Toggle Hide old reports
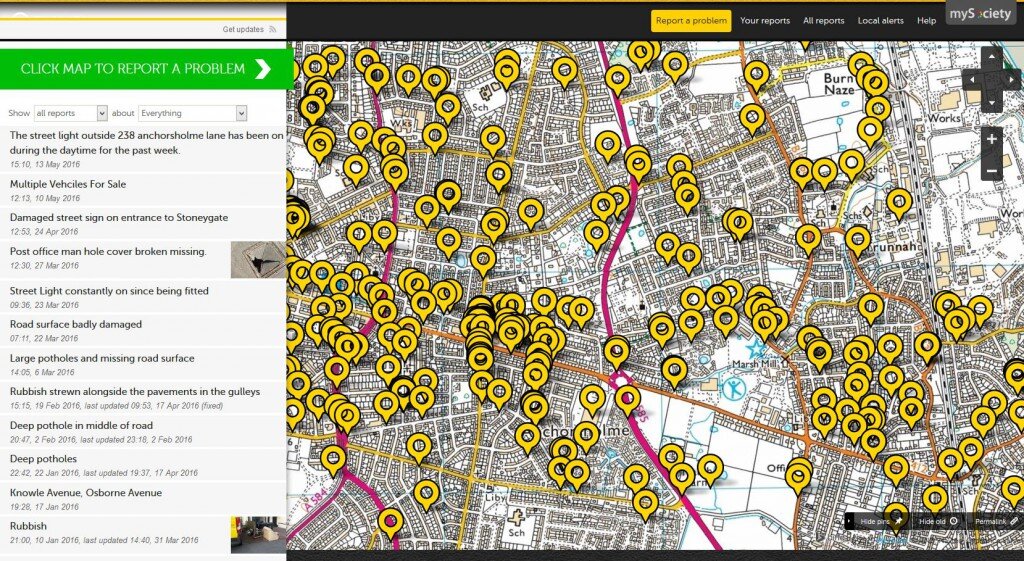 pos(938,521)
